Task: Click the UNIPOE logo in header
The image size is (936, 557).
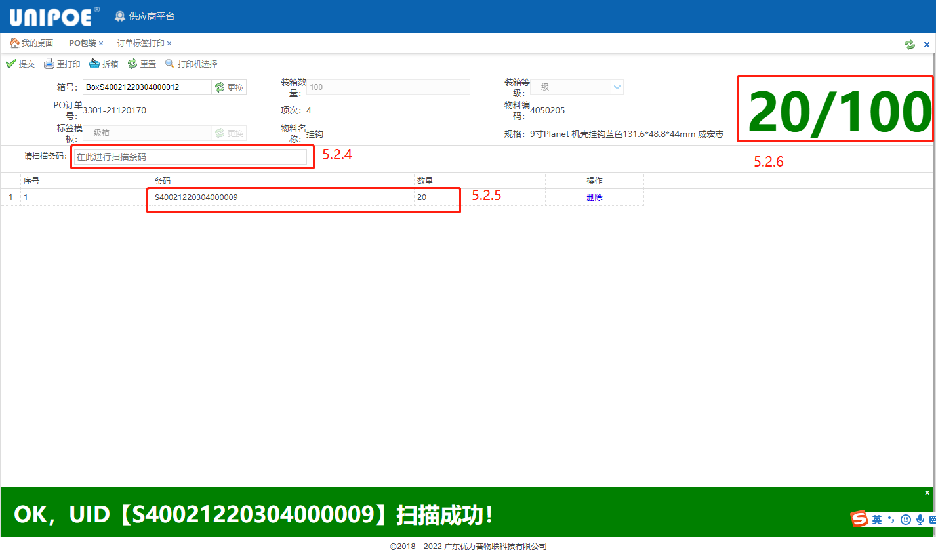Action: coord(51,16)
